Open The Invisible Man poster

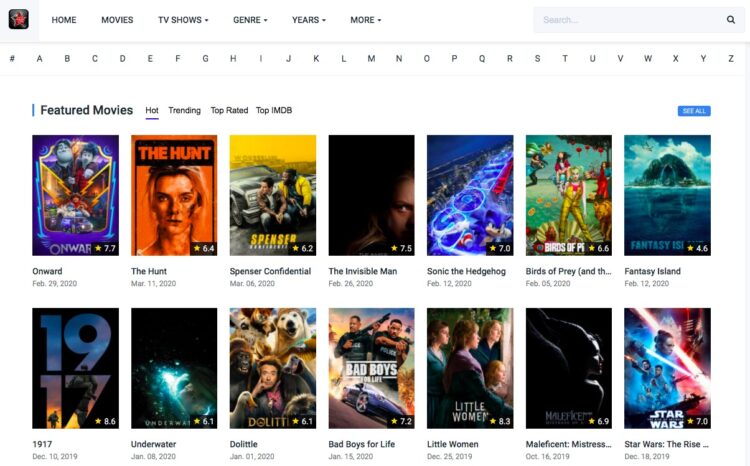[372, 195]
